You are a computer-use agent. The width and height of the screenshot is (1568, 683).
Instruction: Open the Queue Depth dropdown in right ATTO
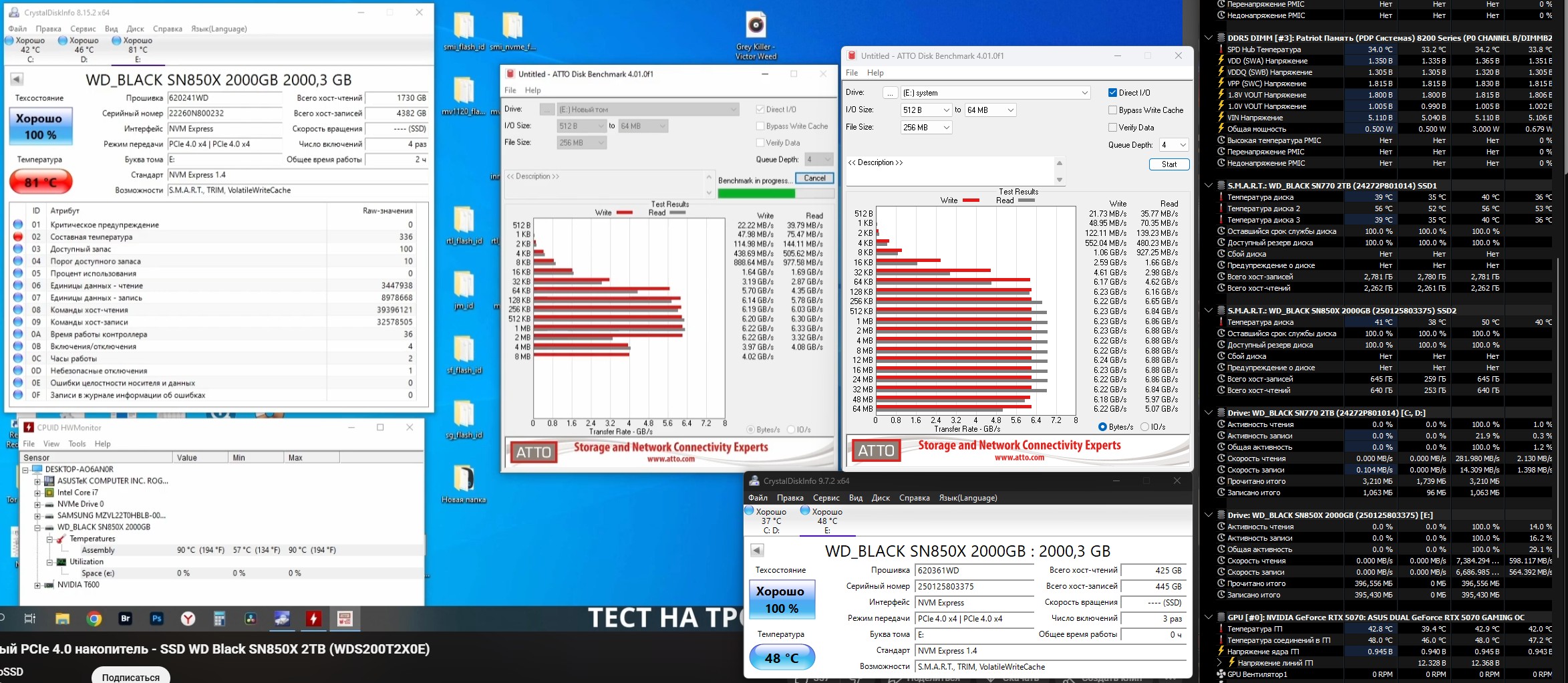pos(1174,144)
